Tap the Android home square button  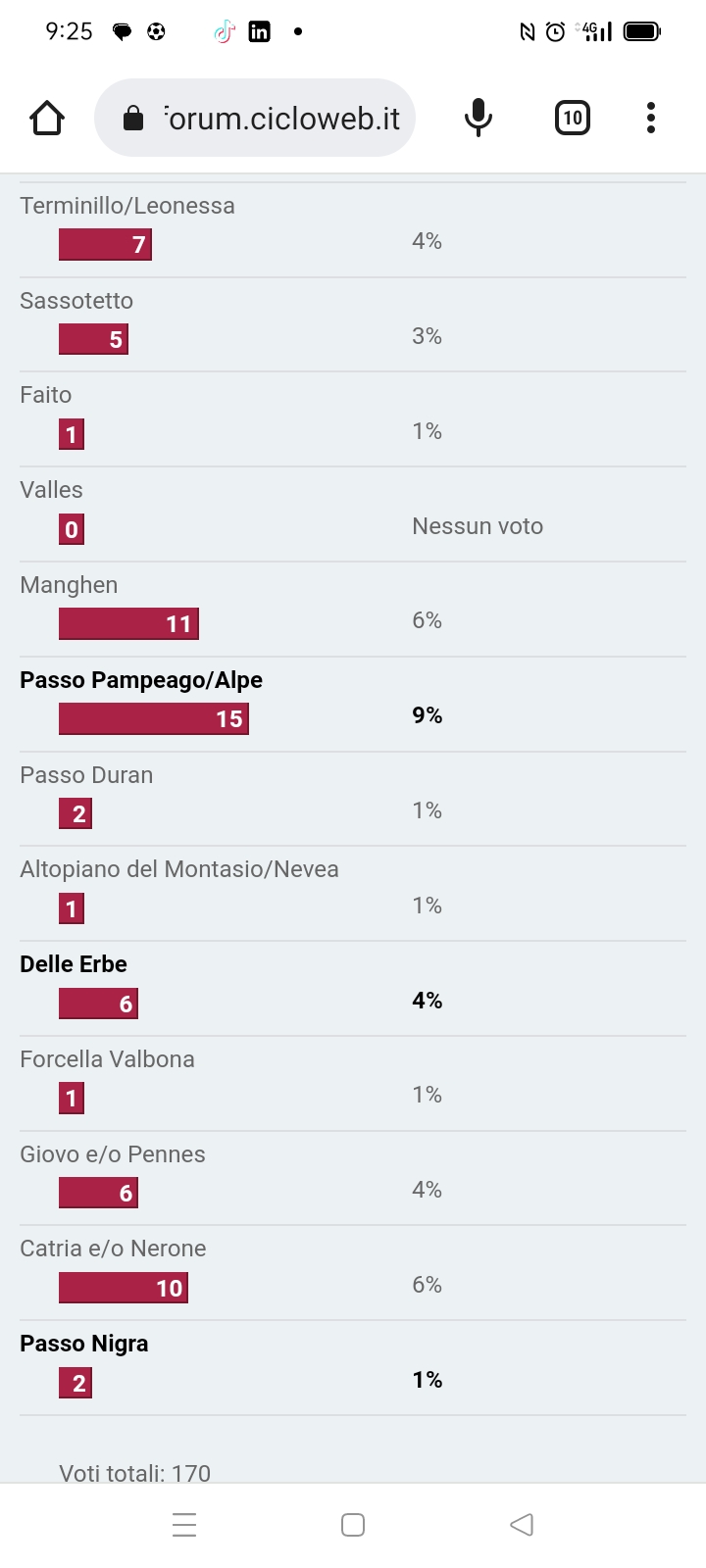353,1525
